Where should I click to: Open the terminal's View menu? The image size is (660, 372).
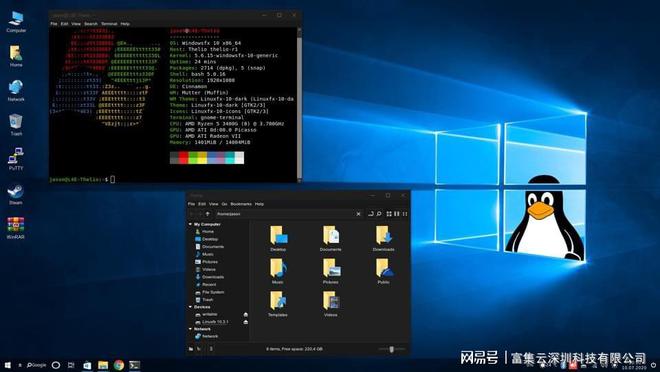(76, 24)
